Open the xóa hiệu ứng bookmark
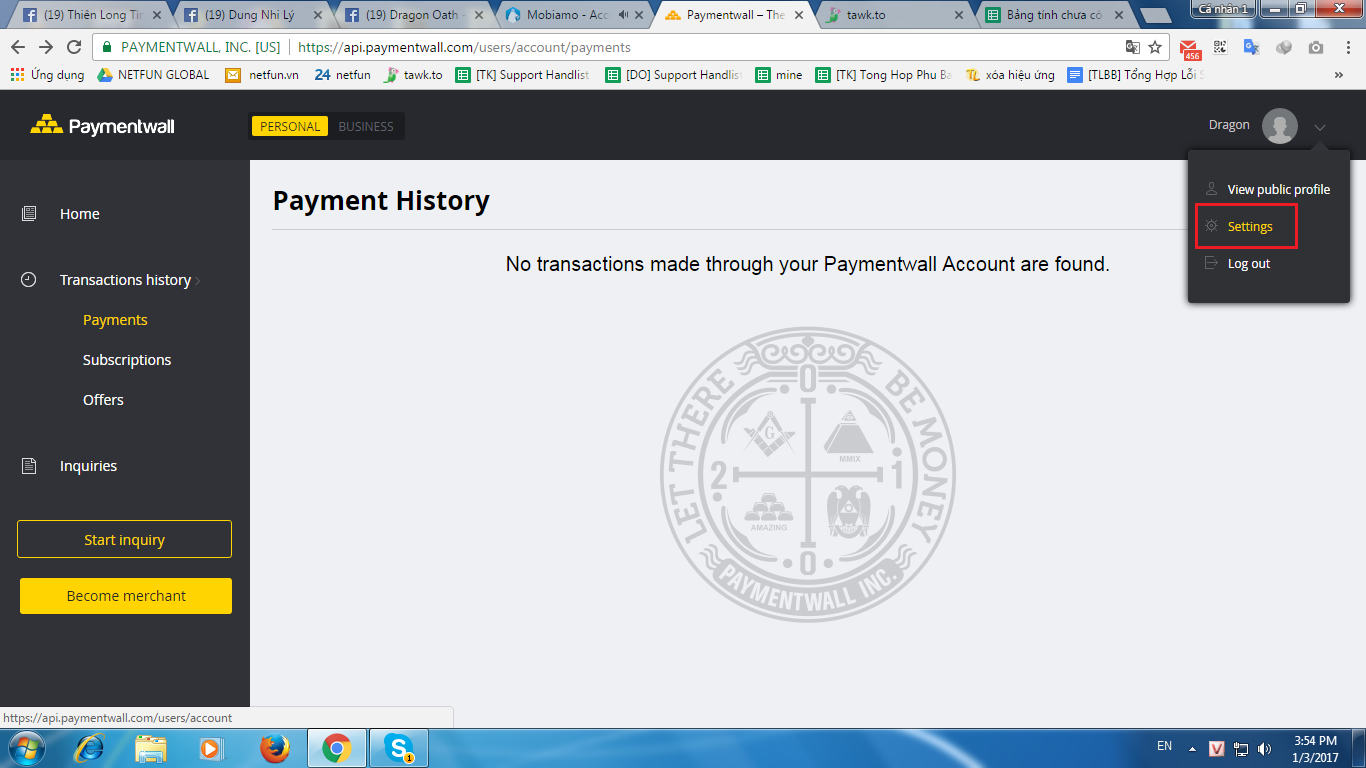The height and width of the screenshot is (768, 1366). [x=1010, y=75]
